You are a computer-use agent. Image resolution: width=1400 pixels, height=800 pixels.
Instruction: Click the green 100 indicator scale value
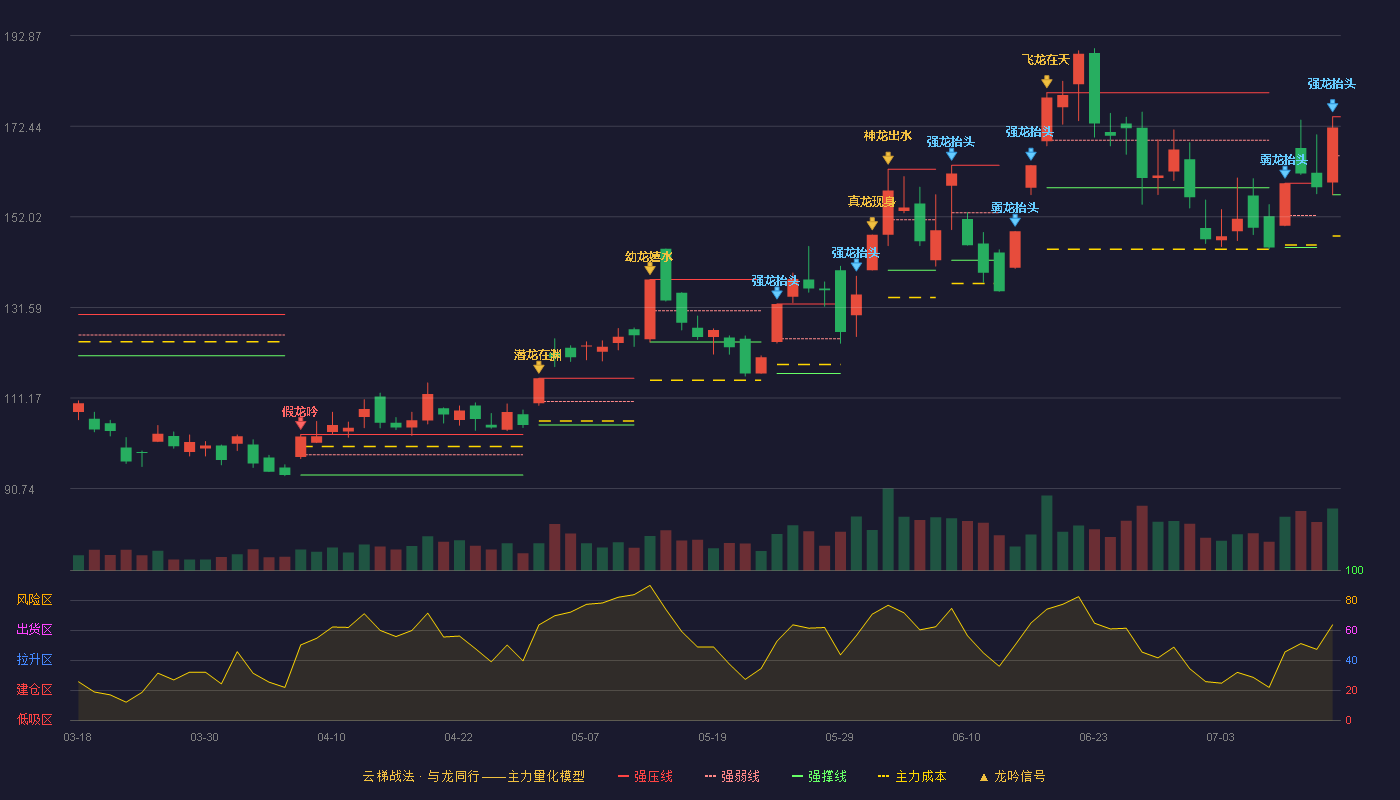[1354, 571]
